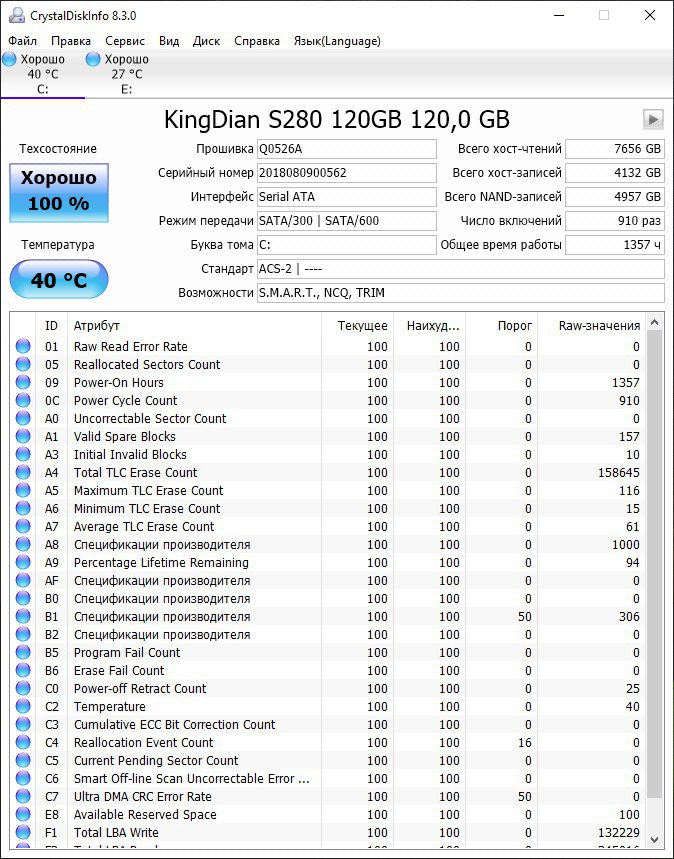Select drive C: tab with 40 °C

[x=42, y=74]
